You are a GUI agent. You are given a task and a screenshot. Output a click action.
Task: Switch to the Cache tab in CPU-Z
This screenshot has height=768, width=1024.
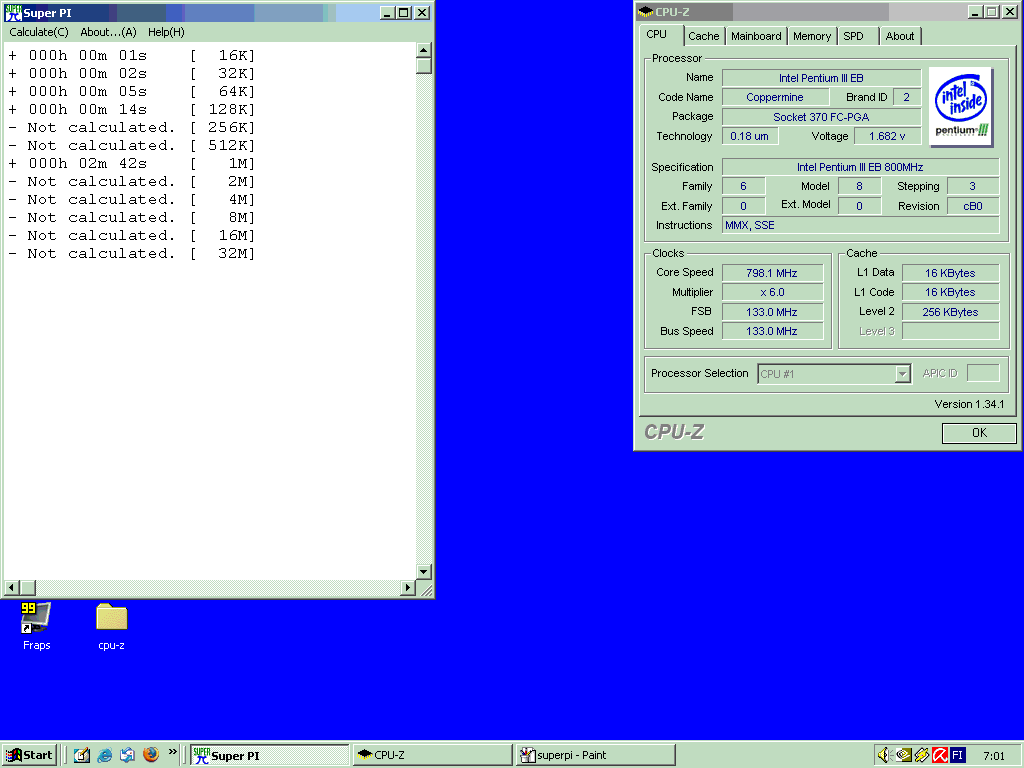click(x=703, y=37)
